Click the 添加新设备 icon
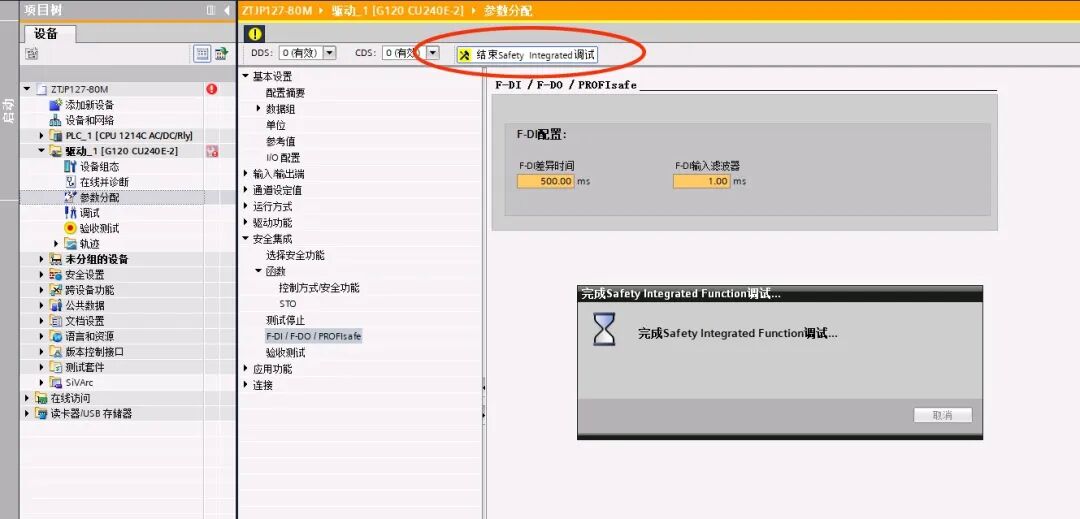1080x519 pixels. coord(56,105)
